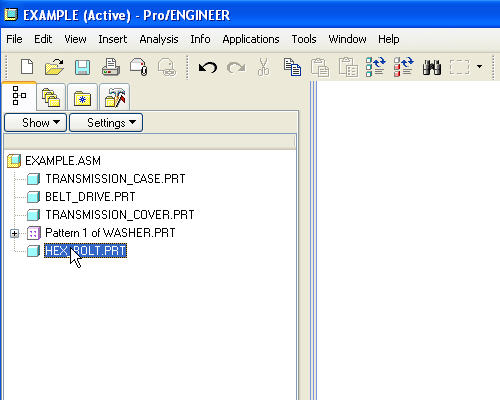Image resolution: width=500 pixels, height=400 pixels.
Task: Open the Help menu
Action: click(x=388, y=39)
